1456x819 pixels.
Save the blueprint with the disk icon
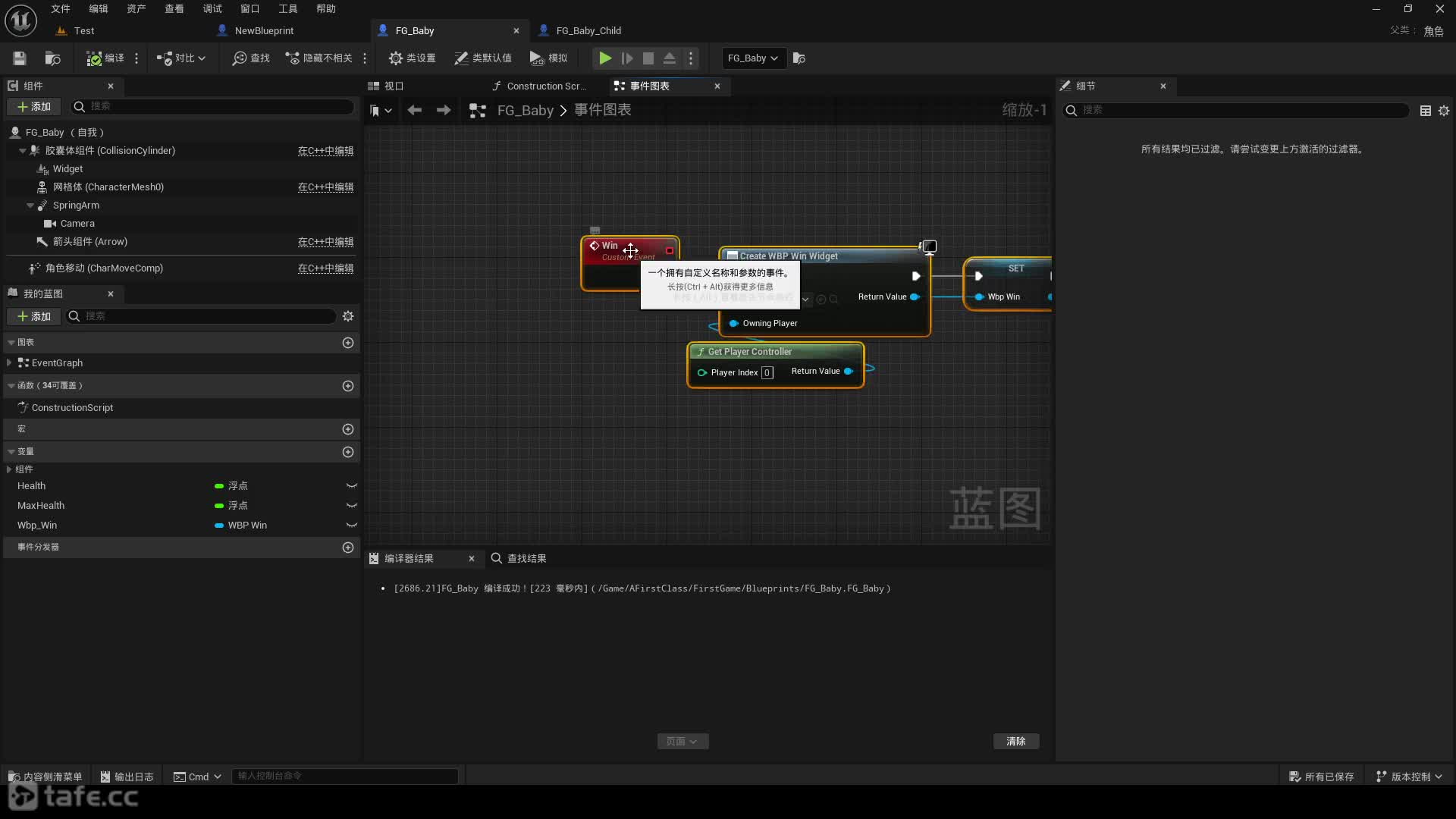click(x=20, y=58)
